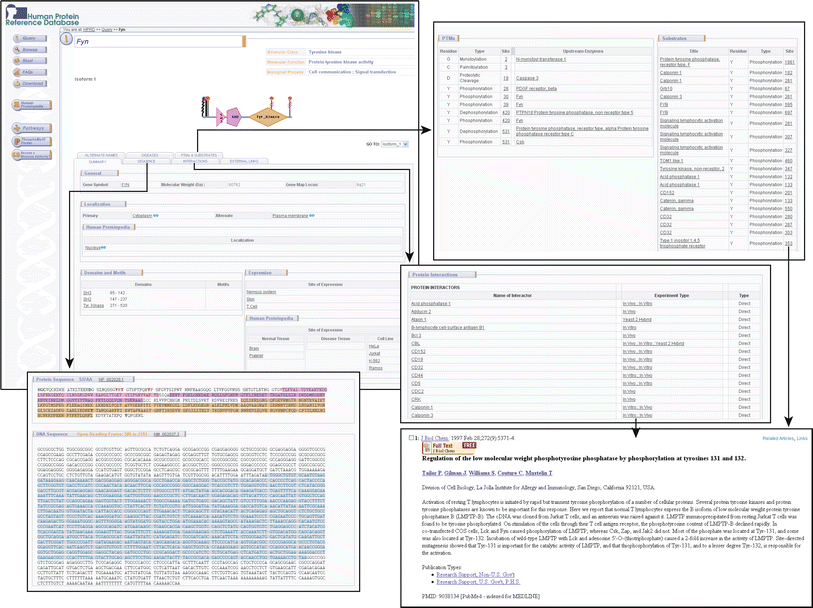Click the Download sidebar button
813x608 pixels.
click(27, 84)
